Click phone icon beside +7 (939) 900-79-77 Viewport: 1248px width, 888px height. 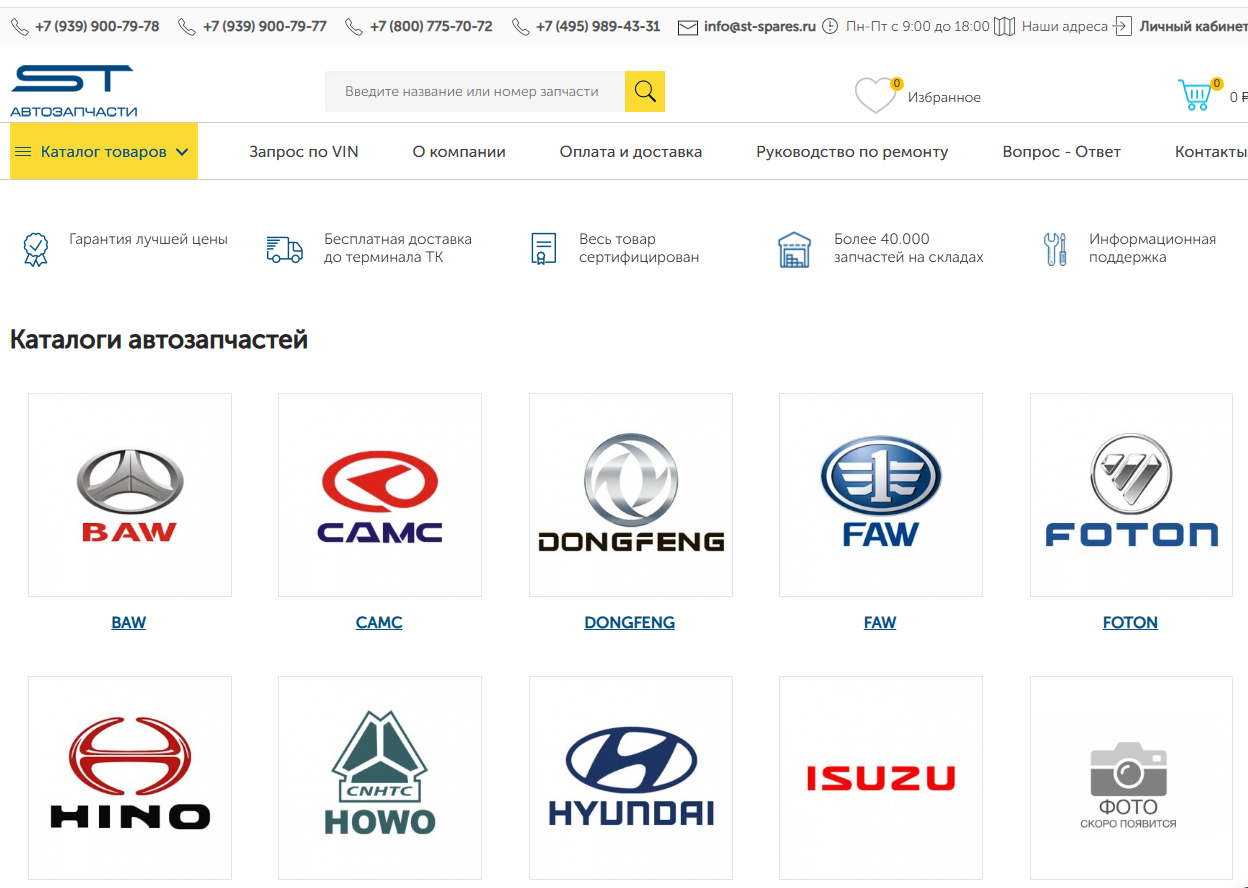(187, 27)
